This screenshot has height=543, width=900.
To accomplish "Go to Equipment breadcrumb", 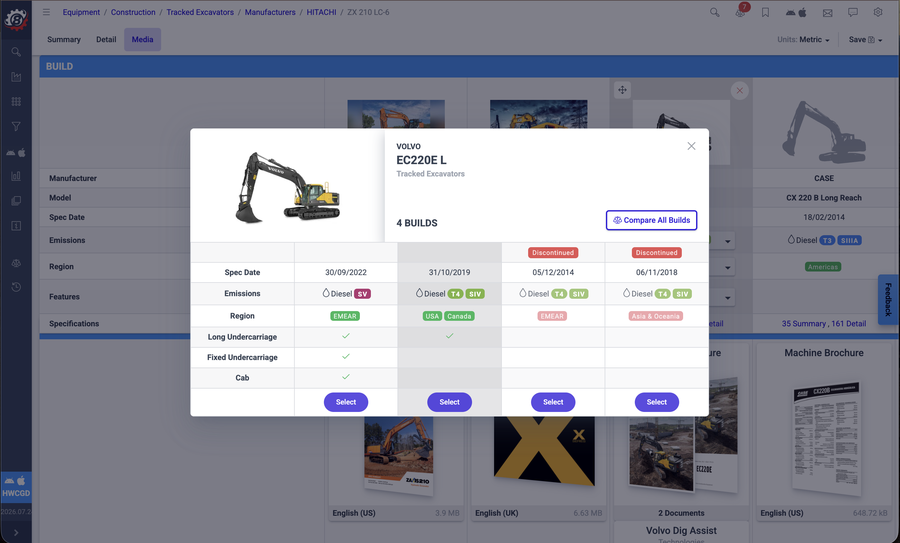I will 81,12.
